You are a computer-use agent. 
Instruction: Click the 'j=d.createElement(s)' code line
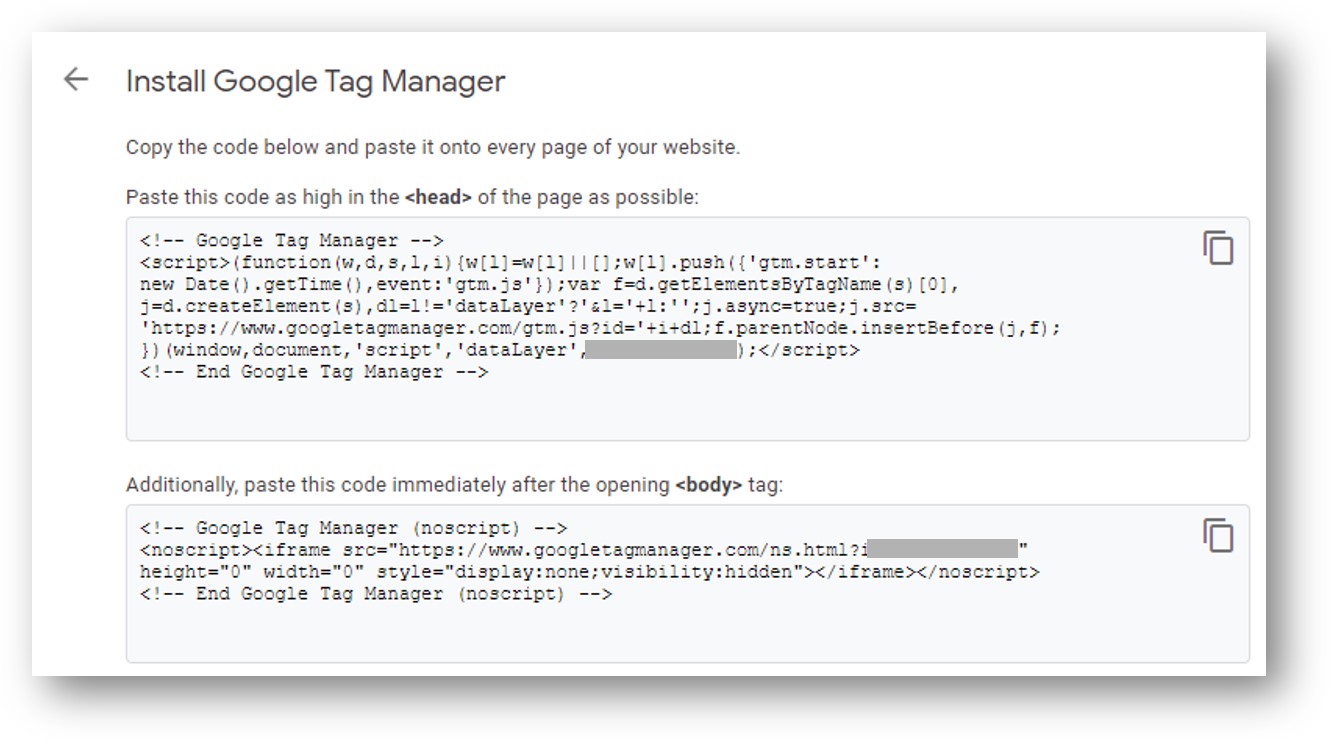point(527,306)
